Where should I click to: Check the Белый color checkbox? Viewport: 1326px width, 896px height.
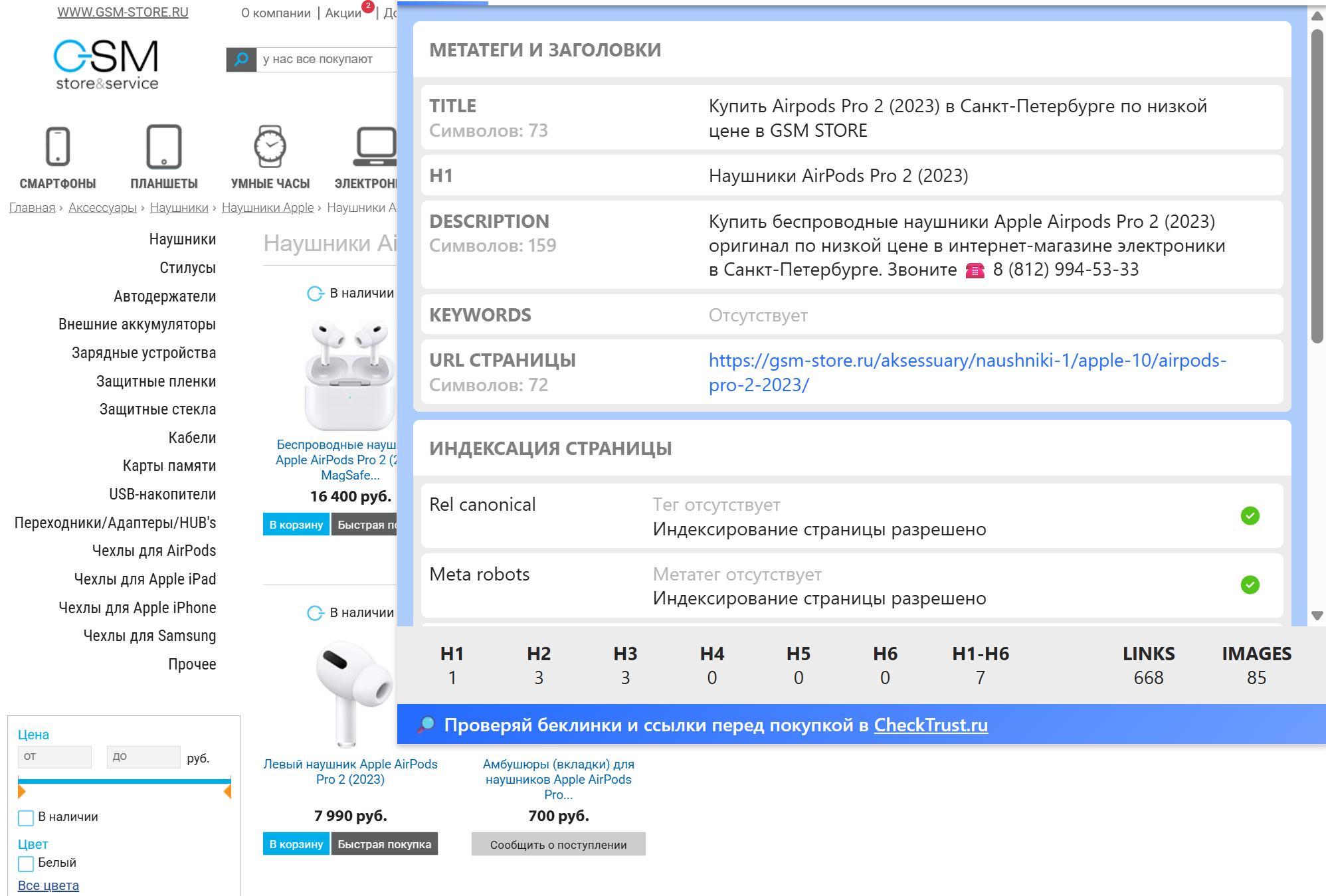[x=26, y=863]
